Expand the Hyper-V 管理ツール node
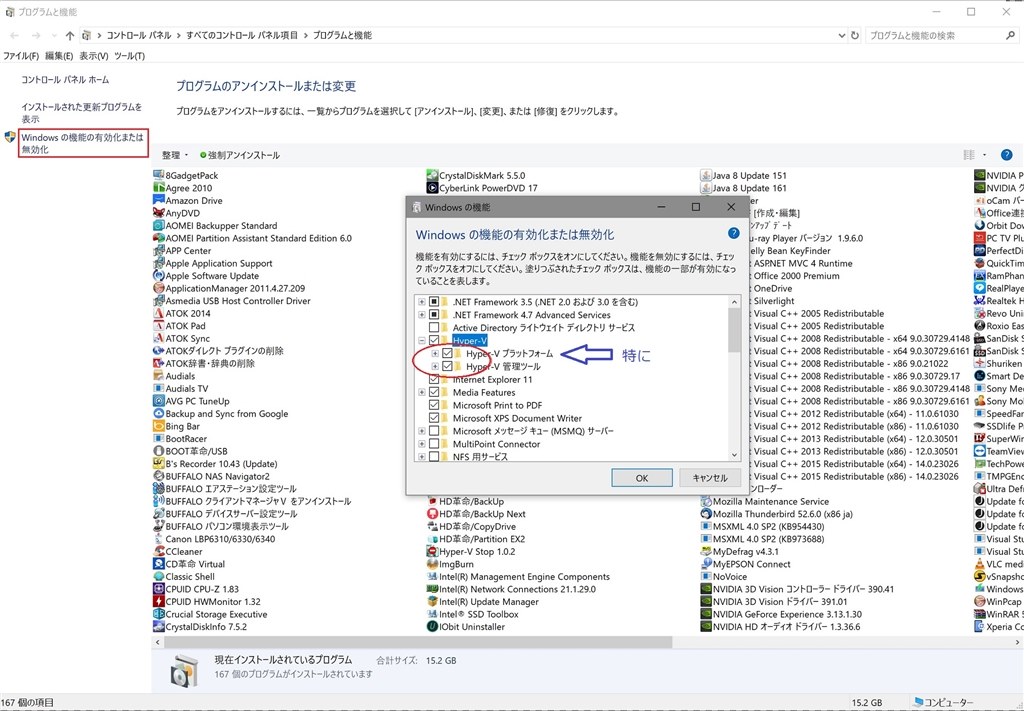The height and width of the screenshot is (711, 1024). 435,366
